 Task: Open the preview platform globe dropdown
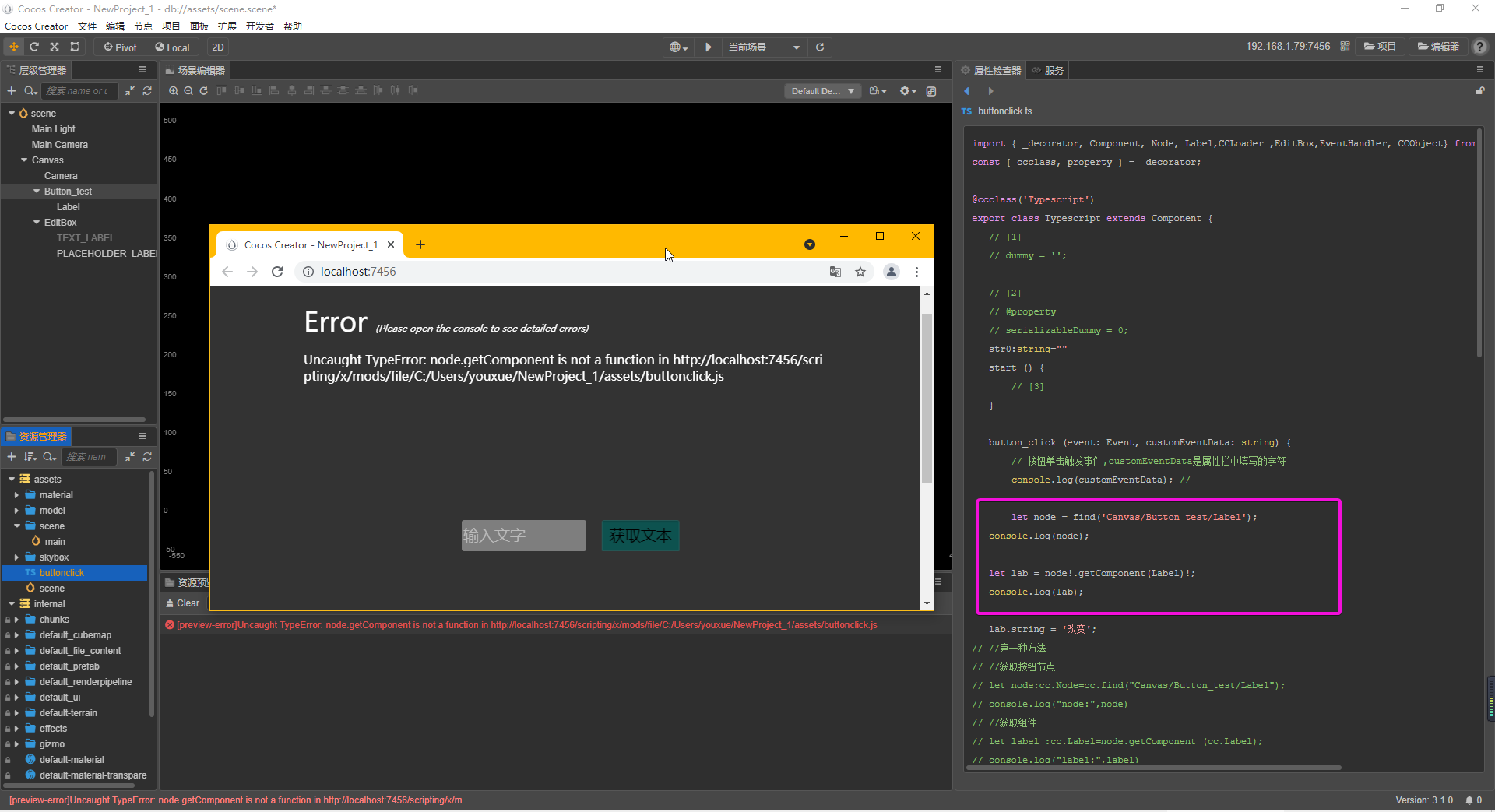pos(678,47)
